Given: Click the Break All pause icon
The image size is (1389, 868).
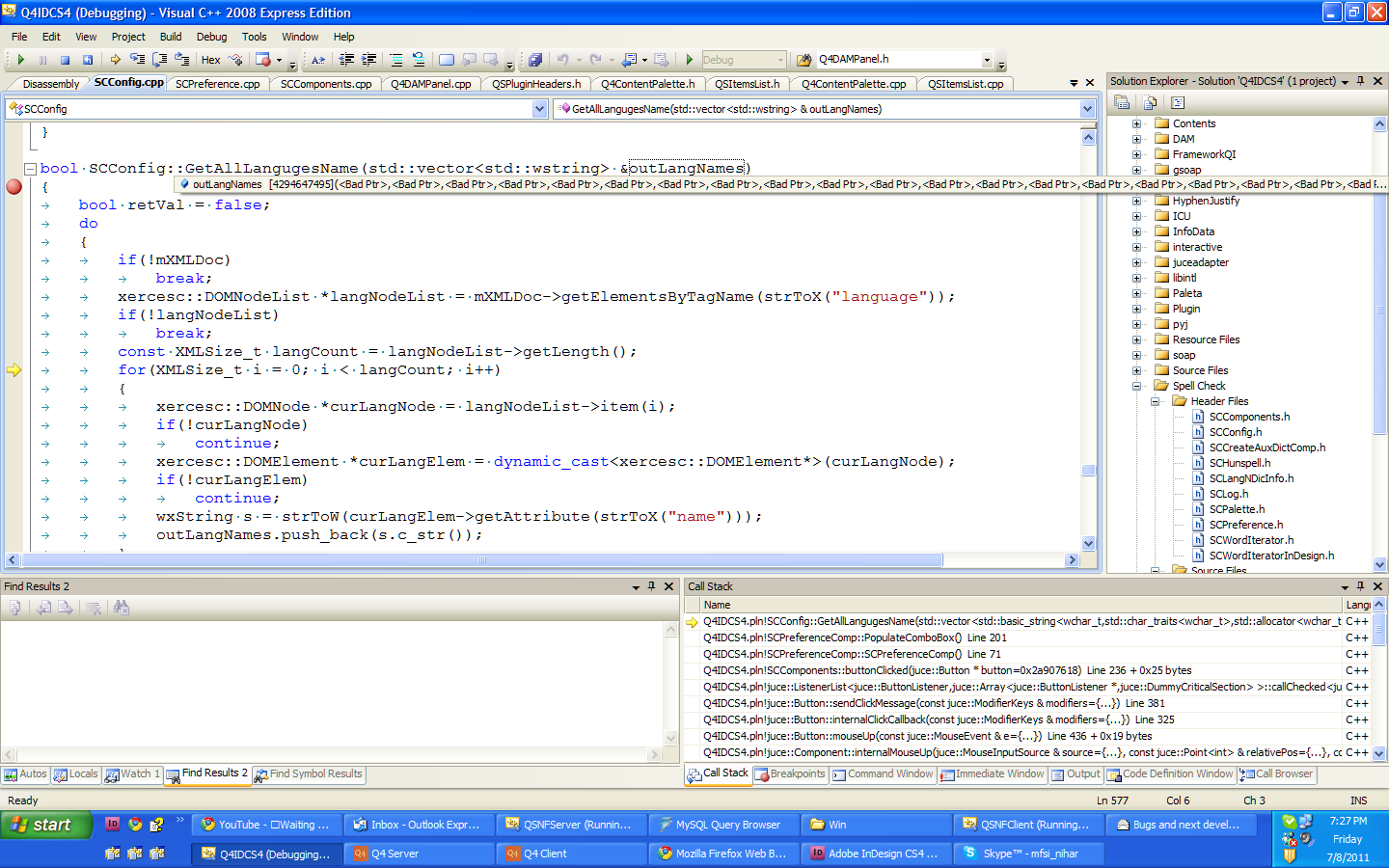Looking at the screenshot, I should coord(42,60).
